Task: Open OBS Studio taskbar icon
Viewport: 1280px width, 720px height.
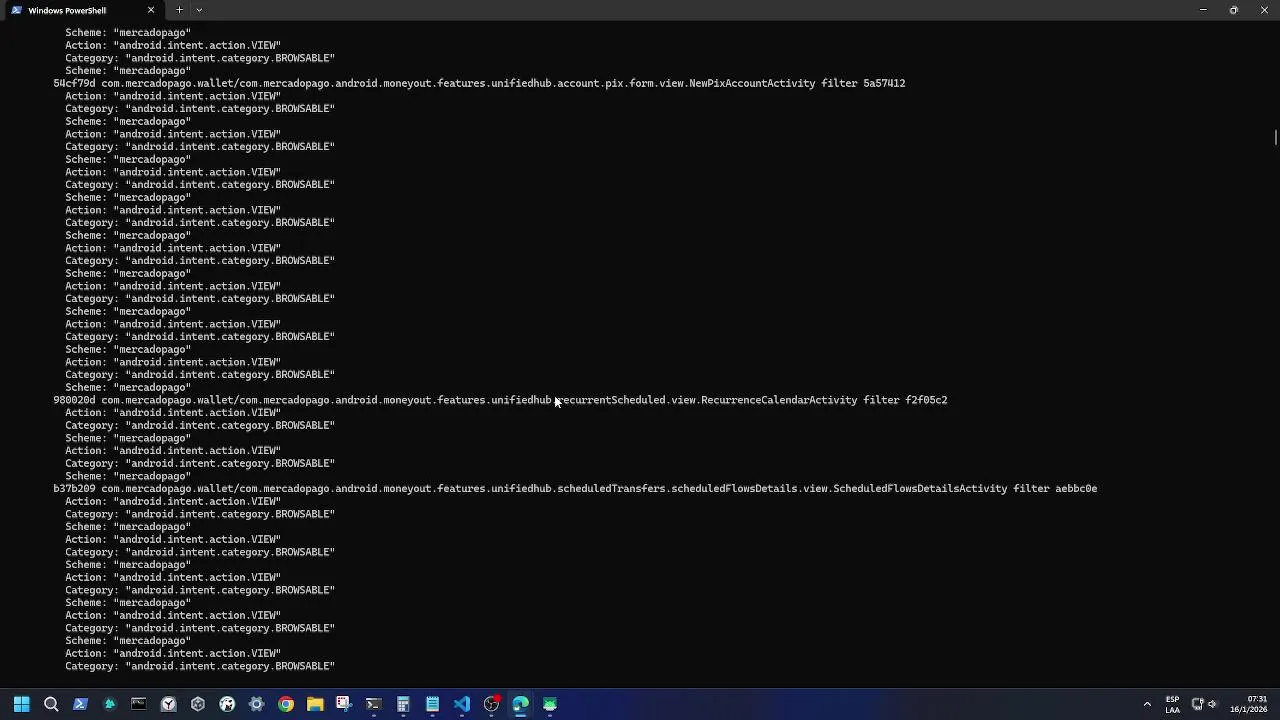Action: (x=491, y=704)
